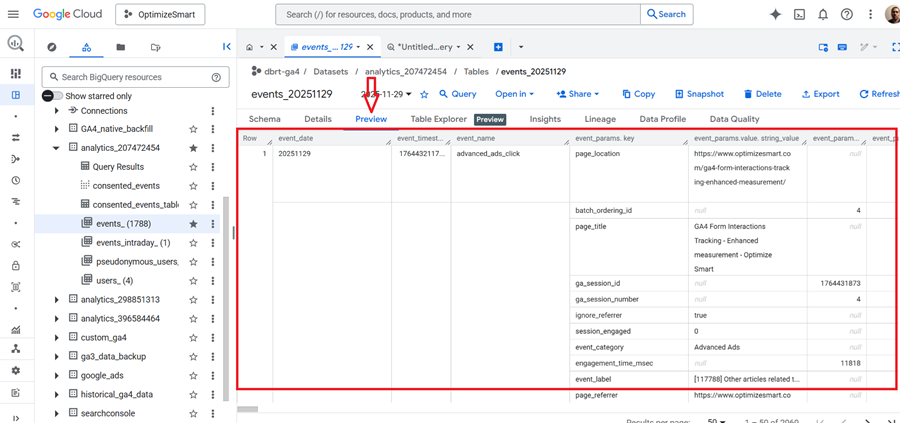Viewport: 900px width, 423px height.
Task: Switch to the Schema tab
Action: tap(265, 119)
